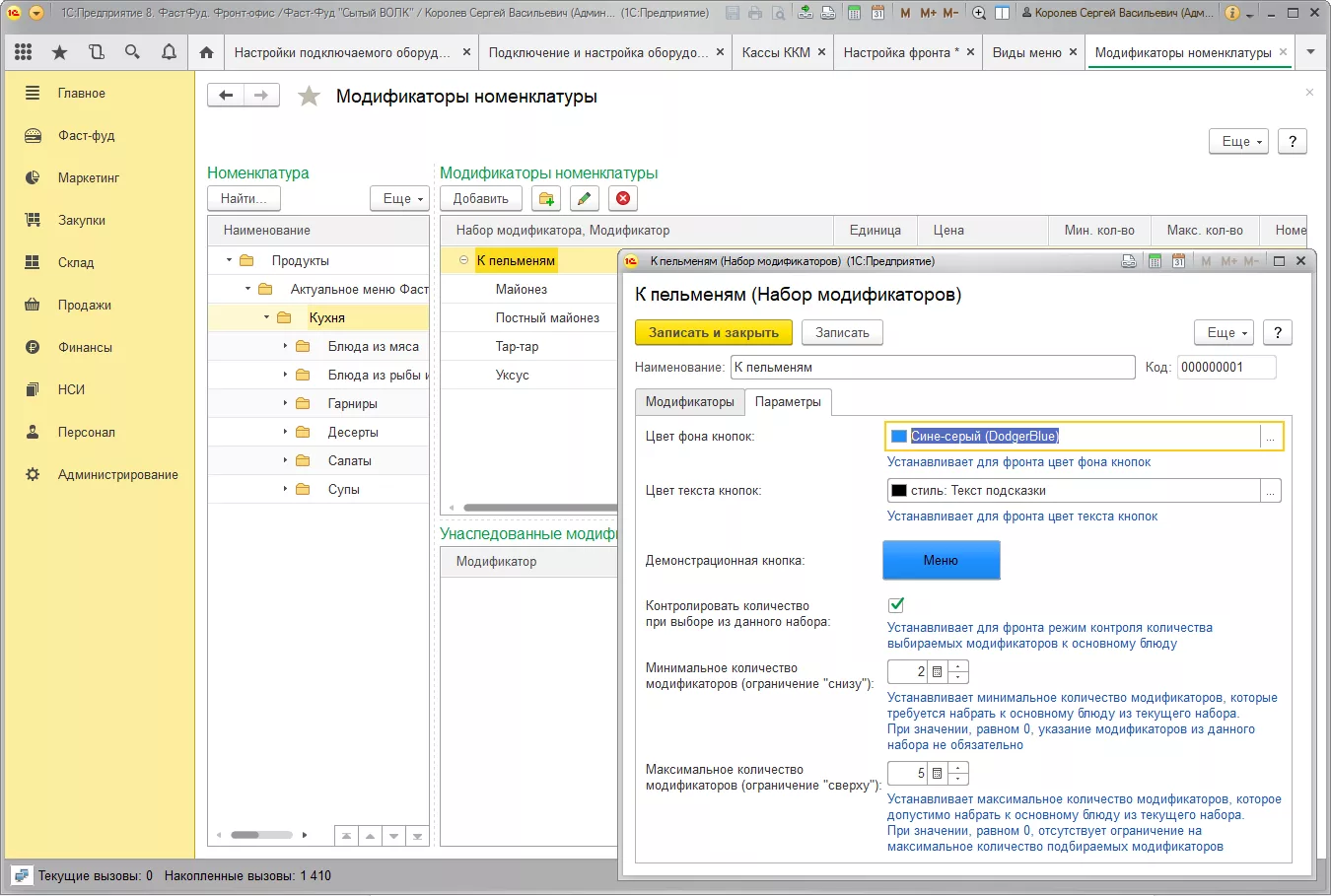Open the zoom scale icon in the title bar
Screen dimensions: 1331x896
click(979, 13)
